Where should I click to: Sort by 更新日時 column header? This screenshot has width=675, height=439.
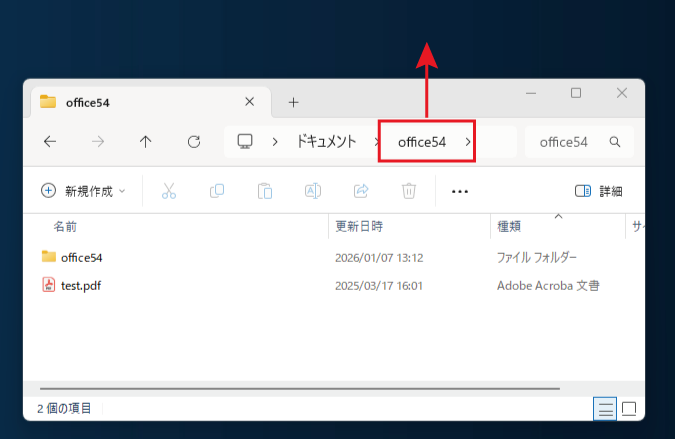[359, 226]
